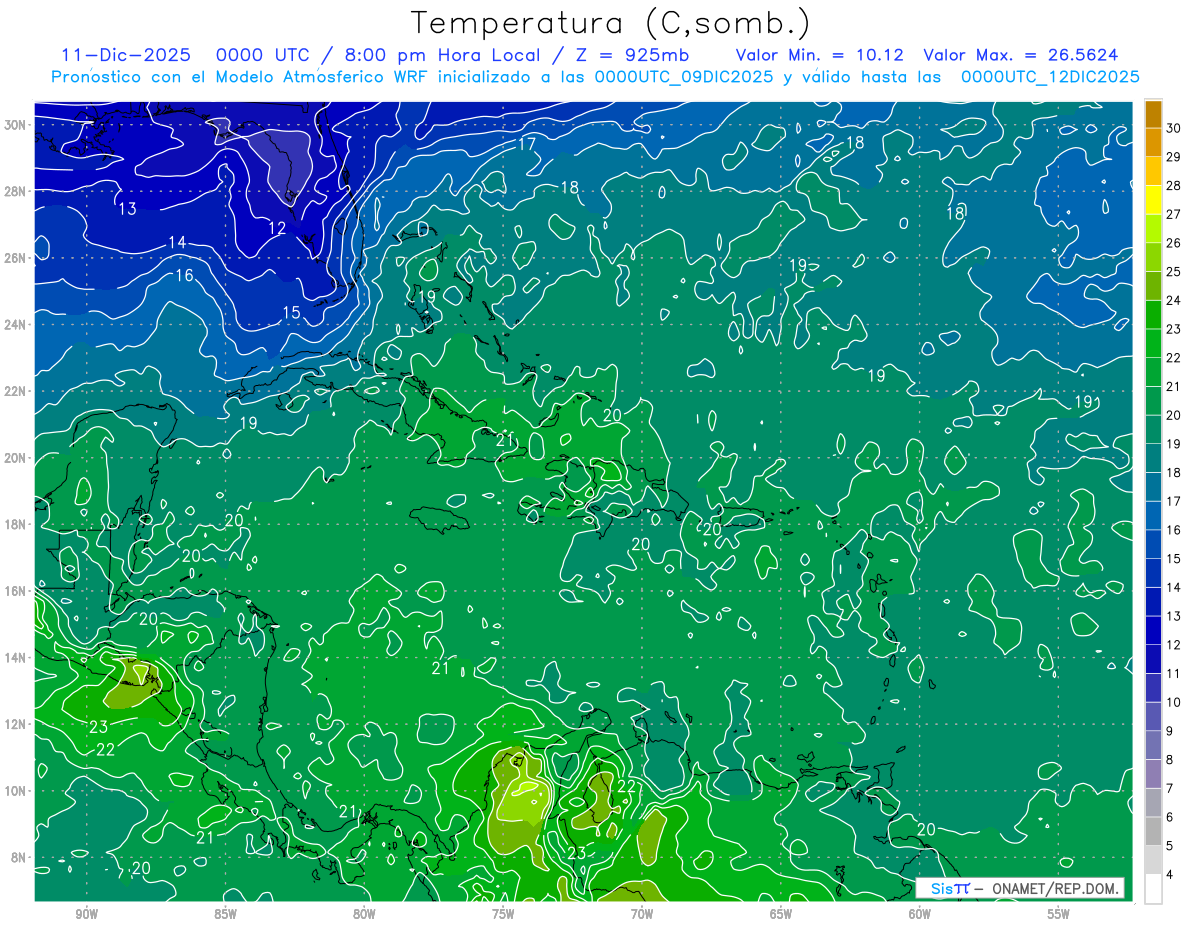Click the '8N' latitude axis label

(x=19, y=857)
